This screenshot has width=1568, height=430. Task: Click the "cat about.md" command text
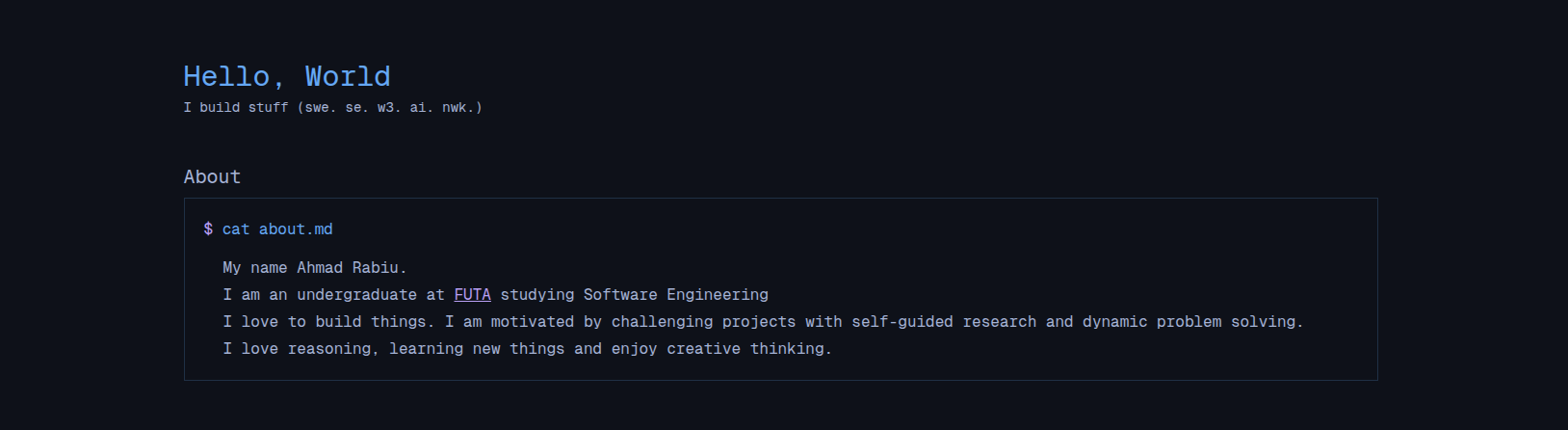(x=277, y=229)
